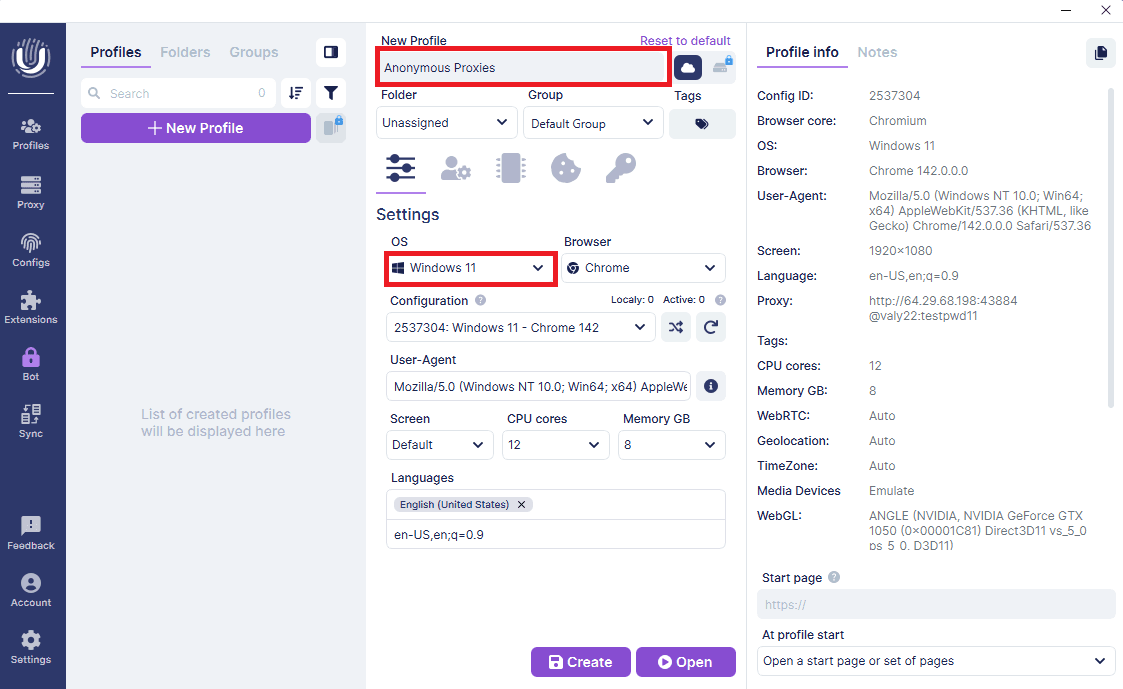Open the key icon for password settings

pos(620,168)
